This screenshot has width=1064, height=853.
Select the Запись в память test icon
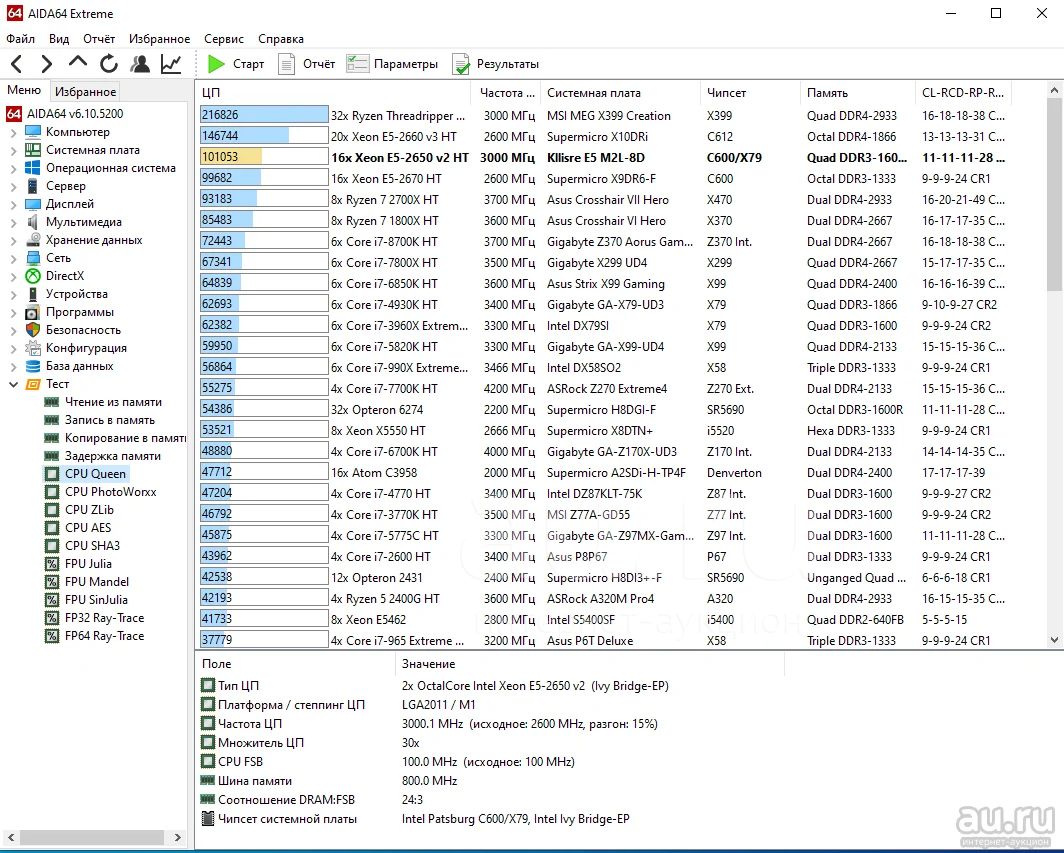(x=52, y=420)
